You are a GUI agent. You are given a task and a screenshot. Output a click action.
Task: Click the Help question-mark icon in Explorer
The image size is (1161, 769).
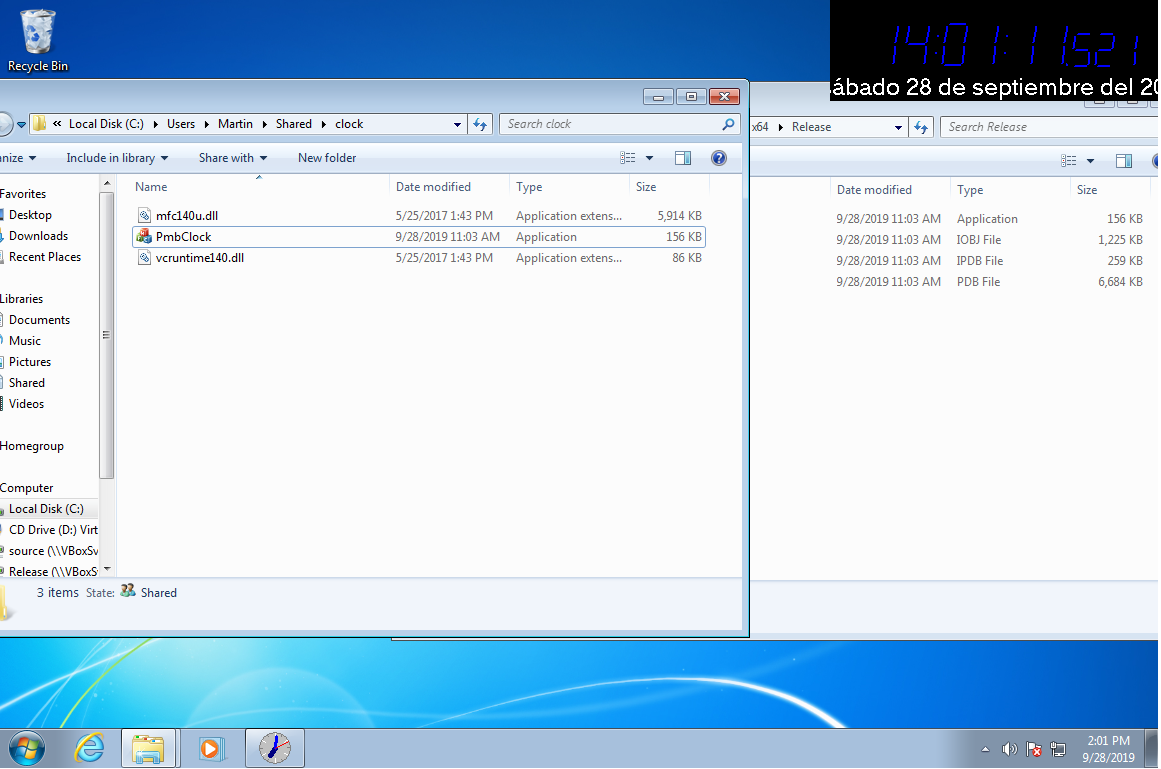[719, 157]
